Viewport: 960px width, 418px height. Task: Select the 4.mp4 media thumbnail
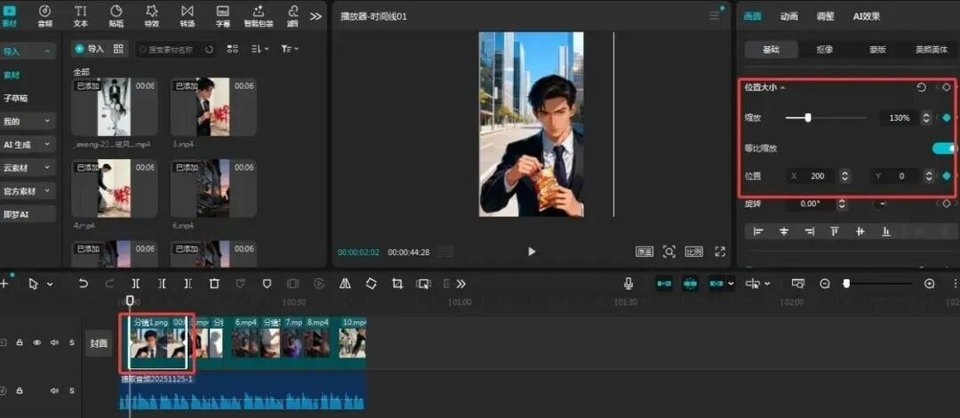114,188
